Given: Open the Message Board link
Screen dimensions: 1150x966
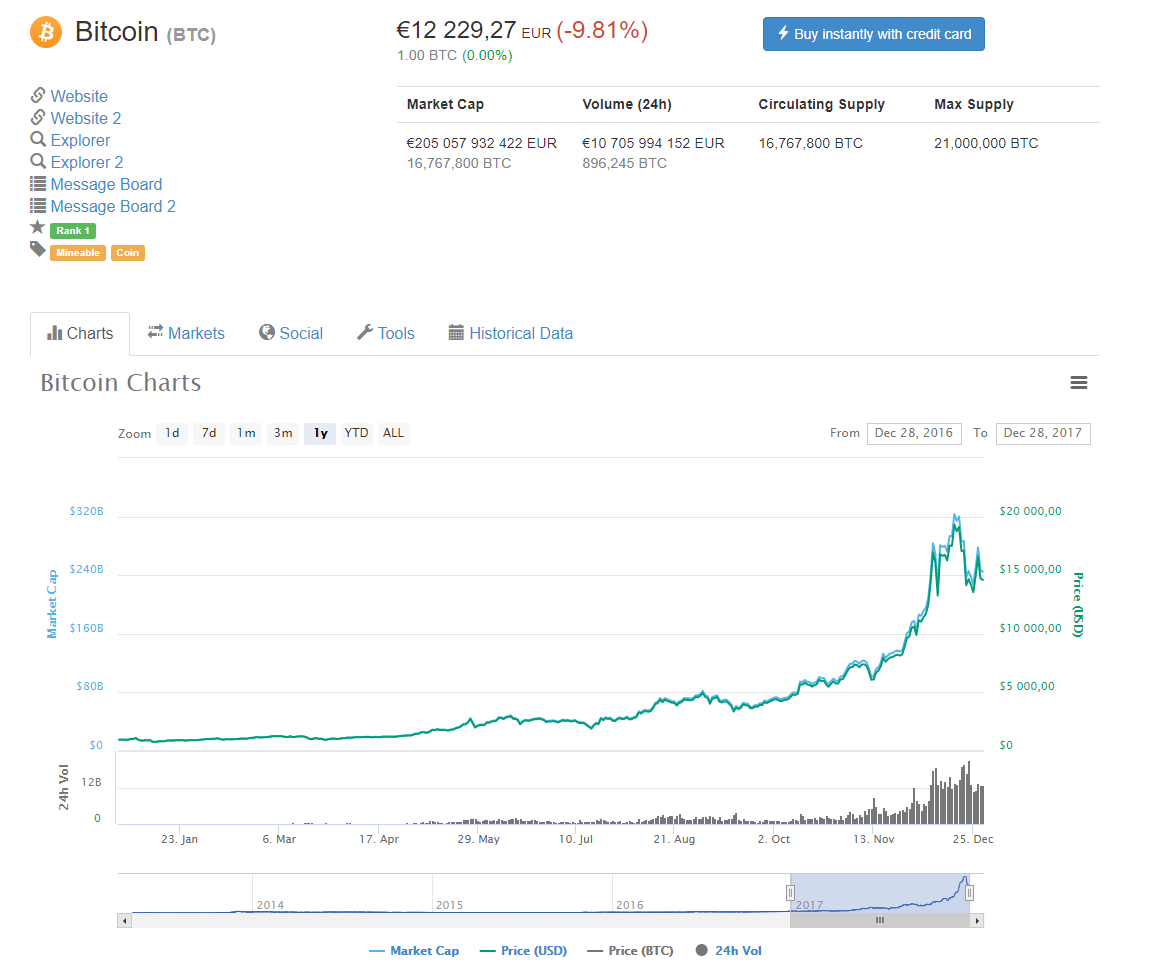Looking at the screenshot, I should (x=106, y=184).
